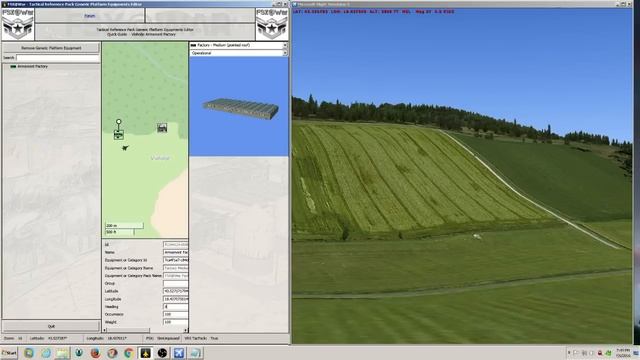Click the Weight input field
The height and width of the screenshot is (360, 640).
click(176, 322)
